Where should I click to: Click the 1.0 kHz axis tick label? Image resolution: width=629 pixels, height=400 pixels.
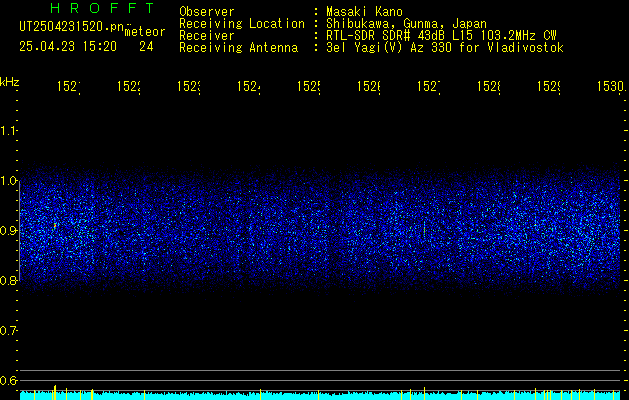coord(9,181)
